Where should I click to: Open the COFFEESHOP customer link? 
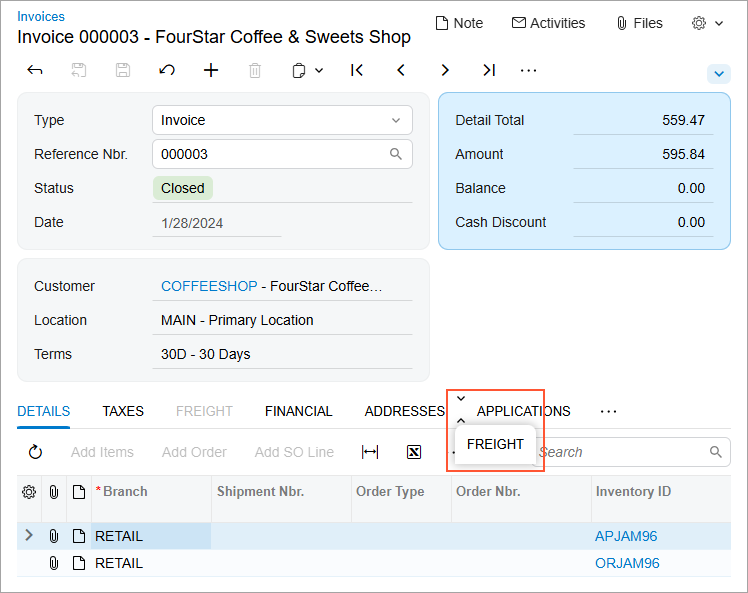pyautogui.click(x=207, y=286)
